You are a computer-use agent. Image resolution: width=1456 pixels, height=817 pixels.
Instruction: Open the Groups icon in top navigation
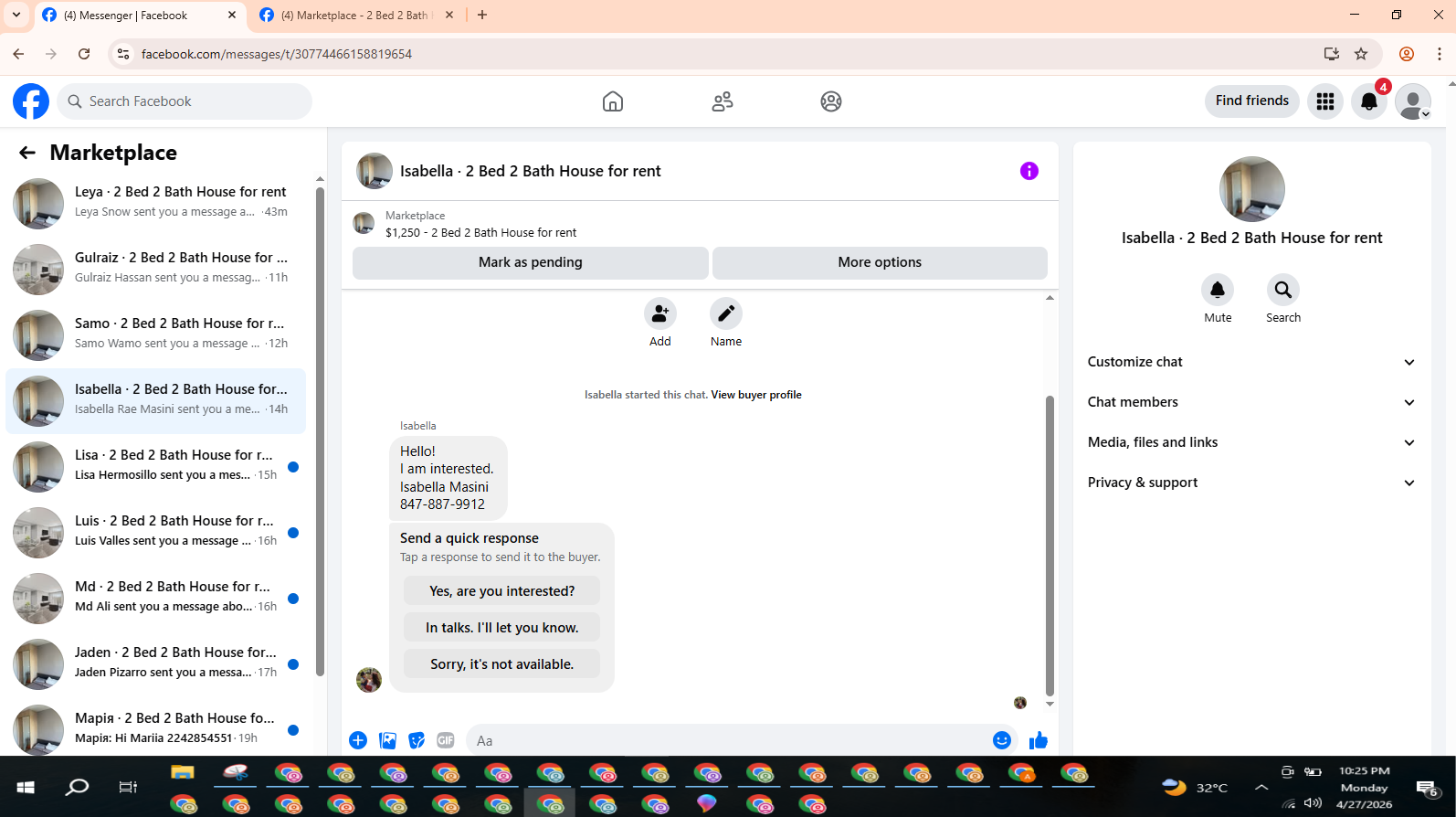pyautogui.click(x=831, y=101)
